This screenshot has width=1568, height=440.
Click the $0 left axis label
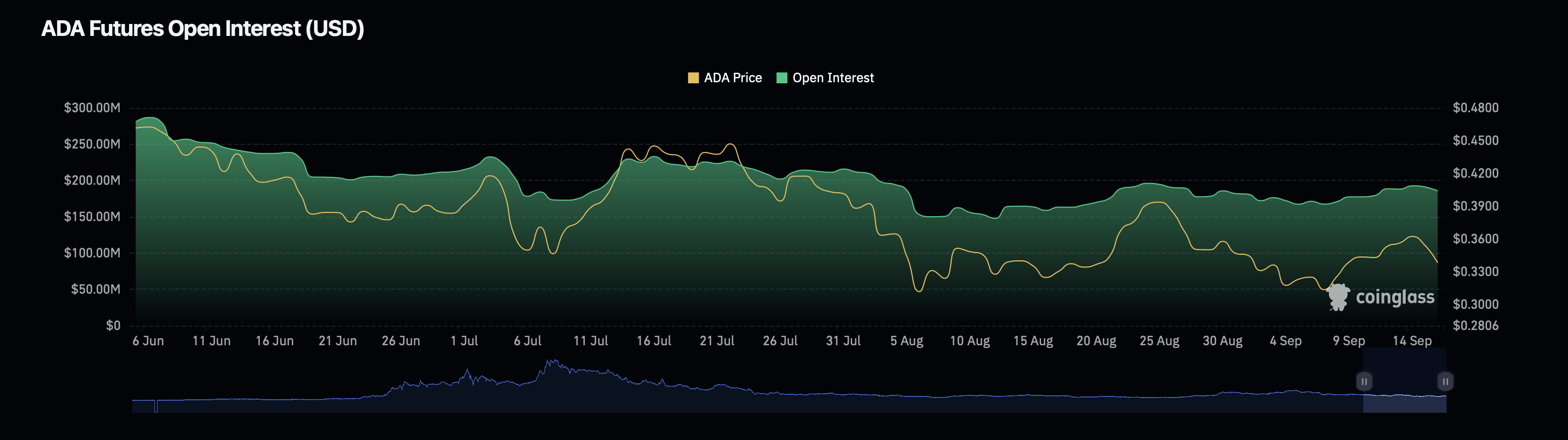click(x=113, y=326)
